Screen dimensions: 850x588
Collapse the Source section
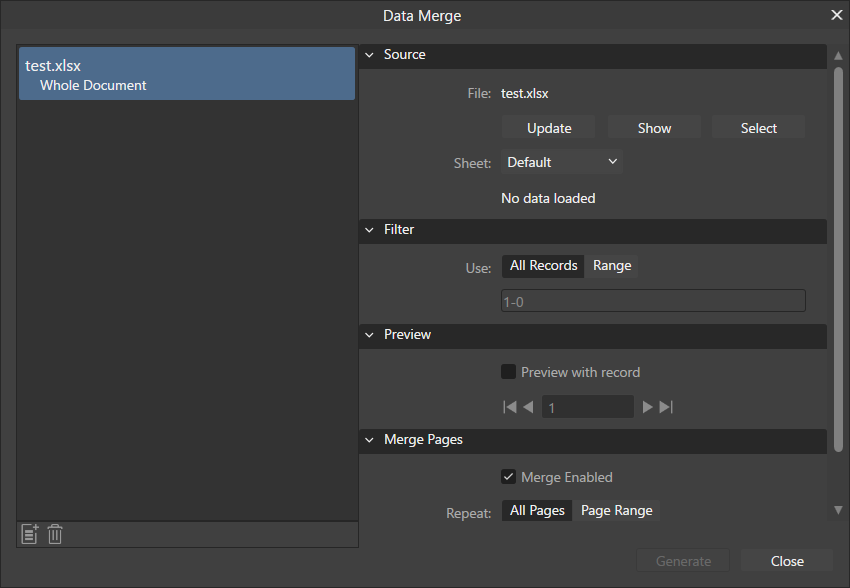pyautogui.click(x=369, y=55)
